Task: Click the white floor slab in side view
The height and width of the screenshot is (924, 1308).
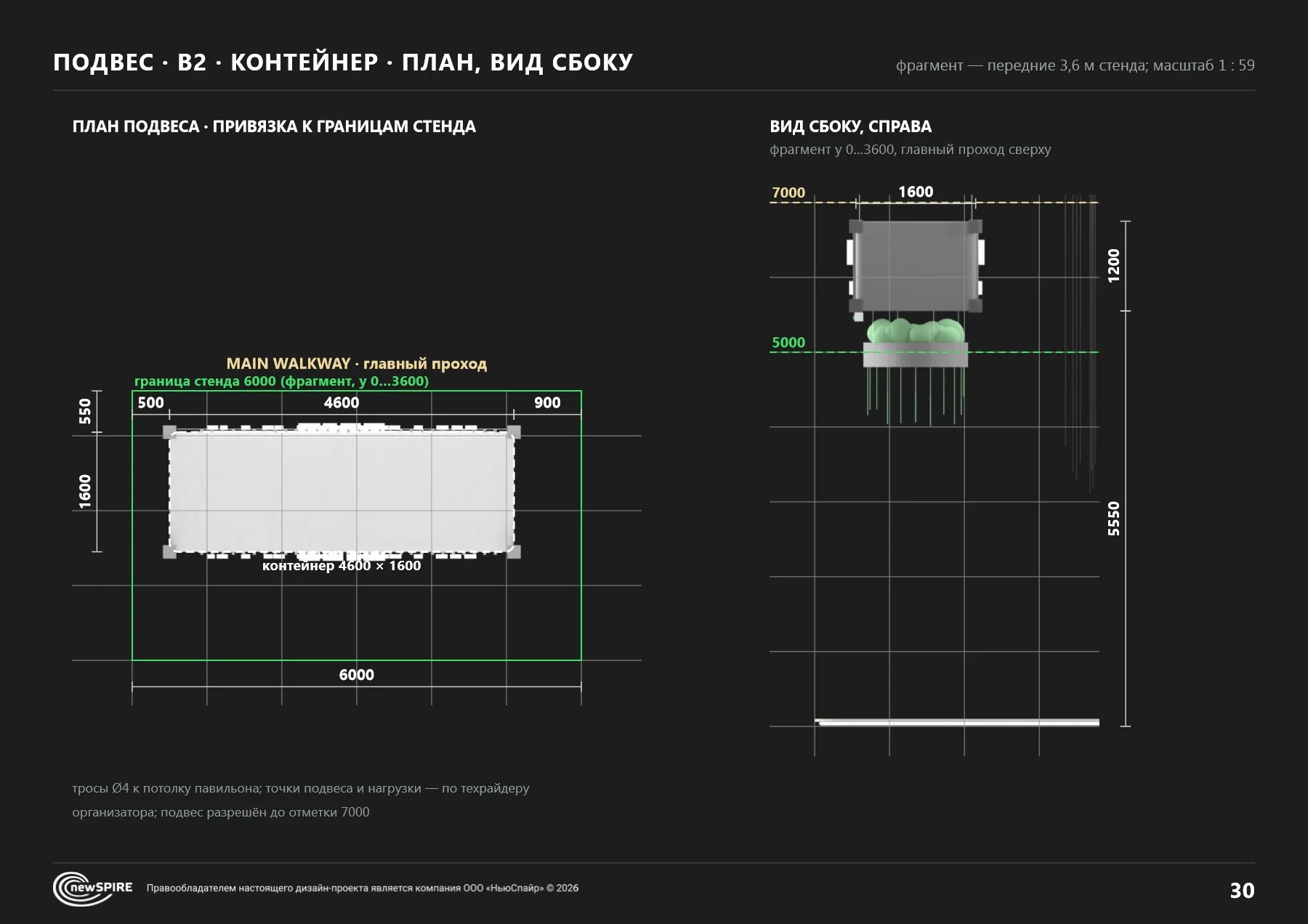Action: 958,722
